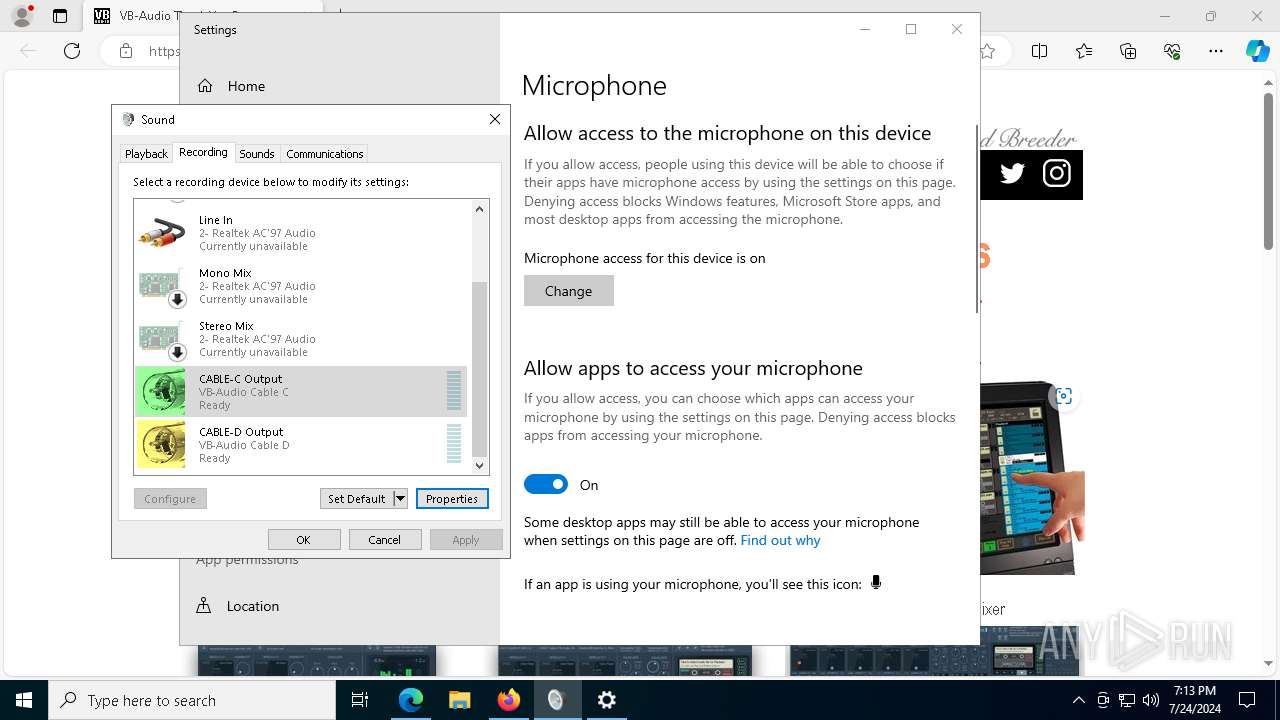This screenshot has width=1280, height=720.
Task: Open the Instagram link on the webpage
Action: tap(1057, 174)
